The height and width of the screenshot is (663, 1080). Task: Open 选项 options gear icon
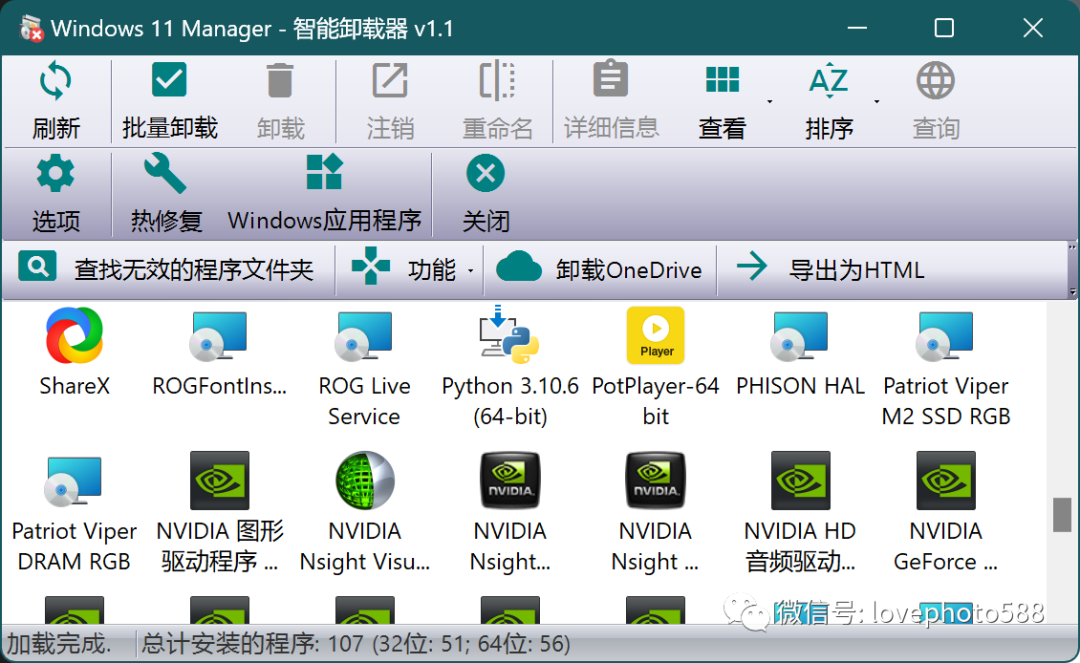55,173
